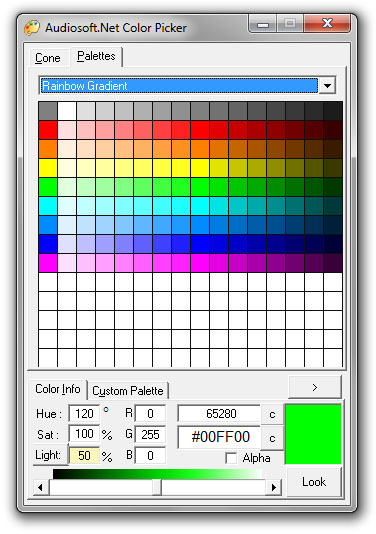Select the Palettes tab
376x534 pixels.
pyautogui.click(x=96, y=56)
